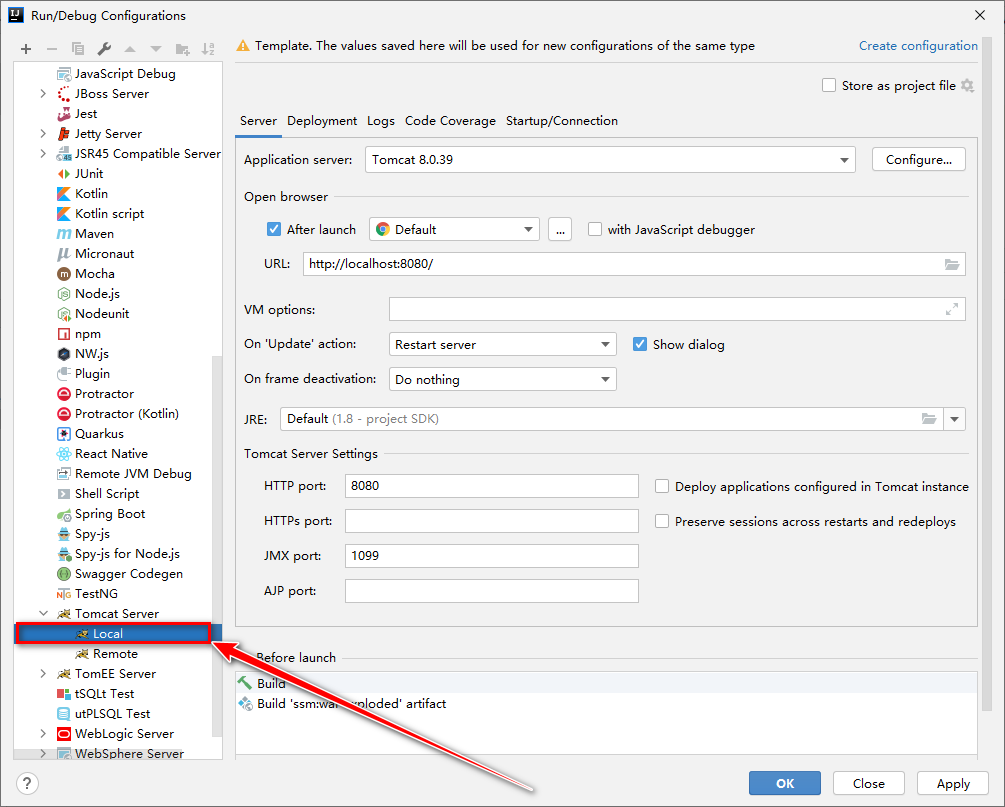Expand the WebLogic Server node
The width and height of the screenshot is (1005, 807).
tap(43, 733)
